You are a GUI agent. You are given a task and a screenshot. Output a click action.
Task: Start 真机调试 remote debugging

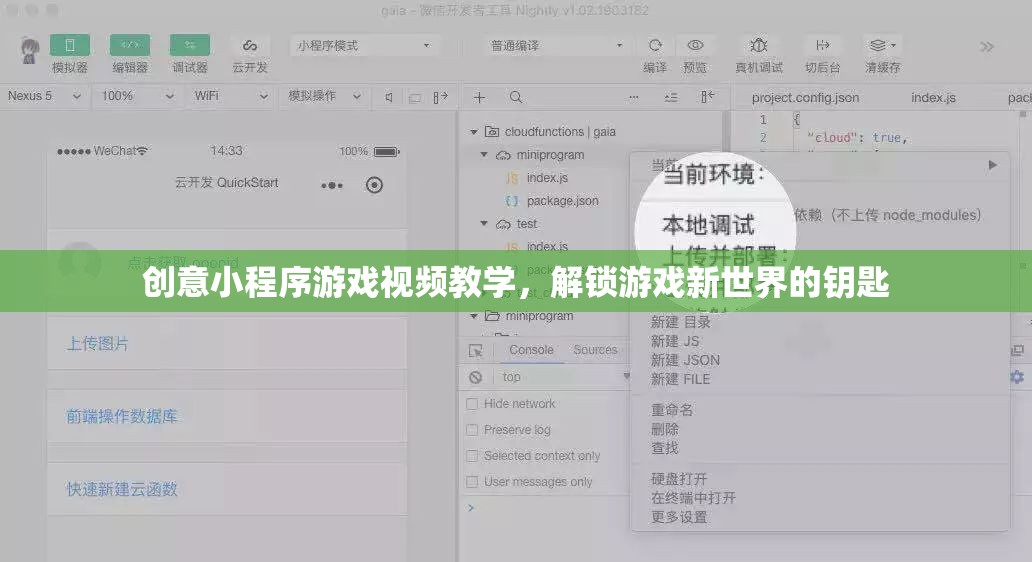759,45
